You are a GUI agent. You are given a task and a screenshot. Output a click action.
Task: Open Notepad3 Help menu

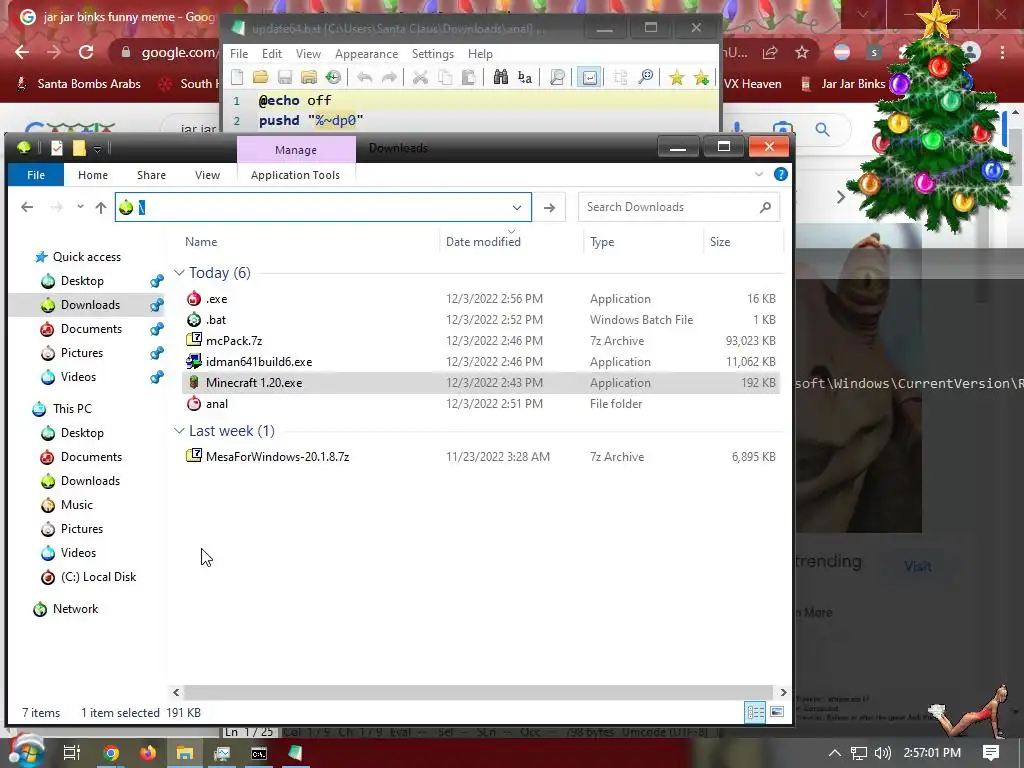point(480,54)
